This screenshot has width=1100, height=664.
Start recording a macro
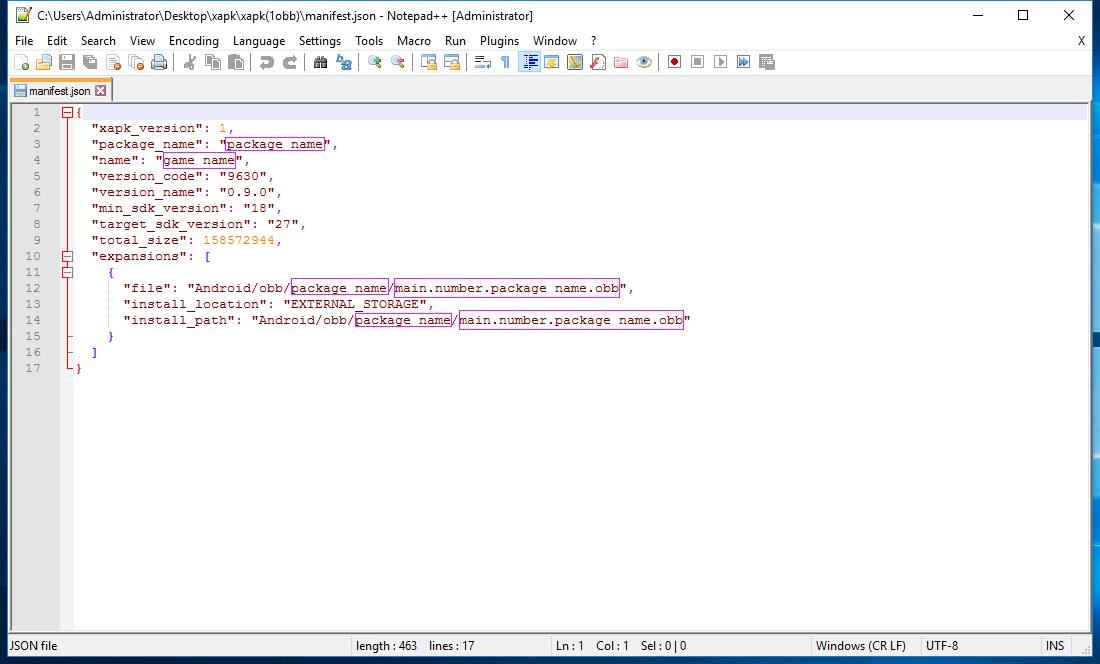[673, 62]
